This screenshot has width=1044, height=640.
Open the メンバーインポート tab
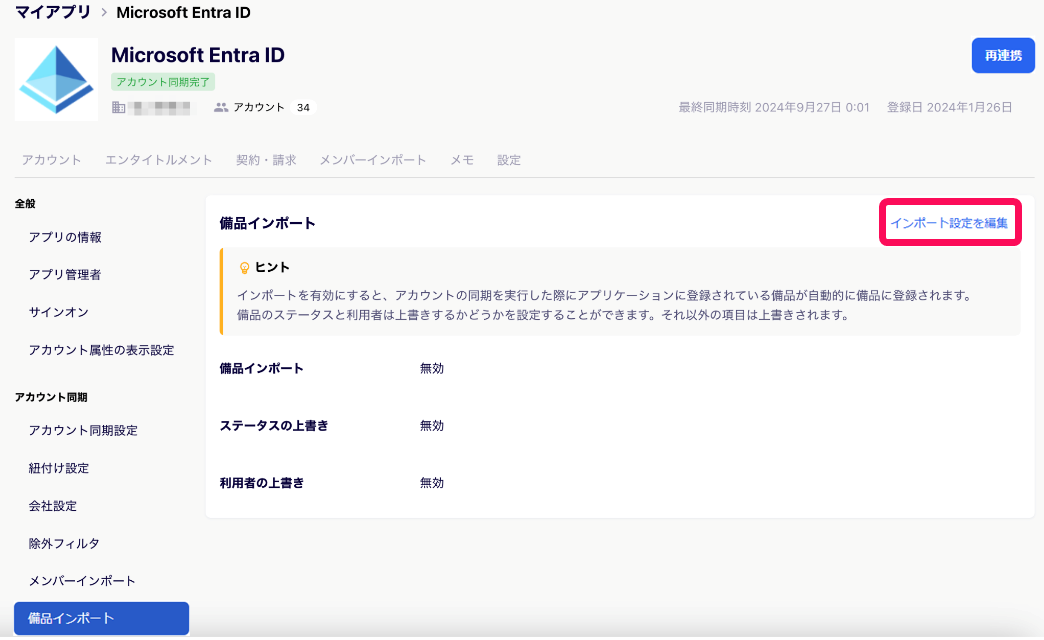coord(373,160)
